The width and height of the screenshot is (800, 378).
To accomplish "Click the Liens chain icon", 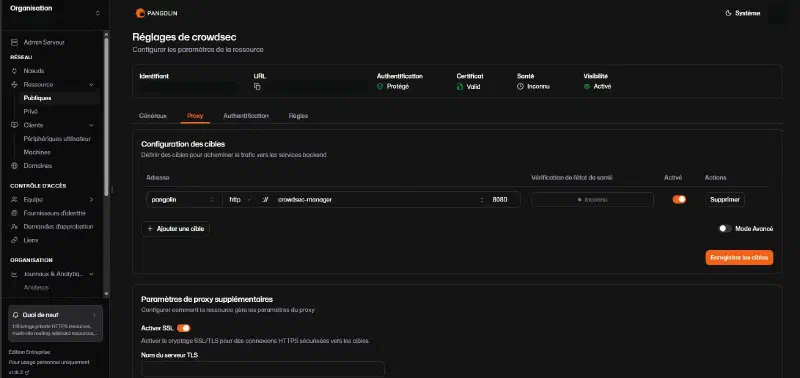I will pyautogui.click(x=14, y=240).
